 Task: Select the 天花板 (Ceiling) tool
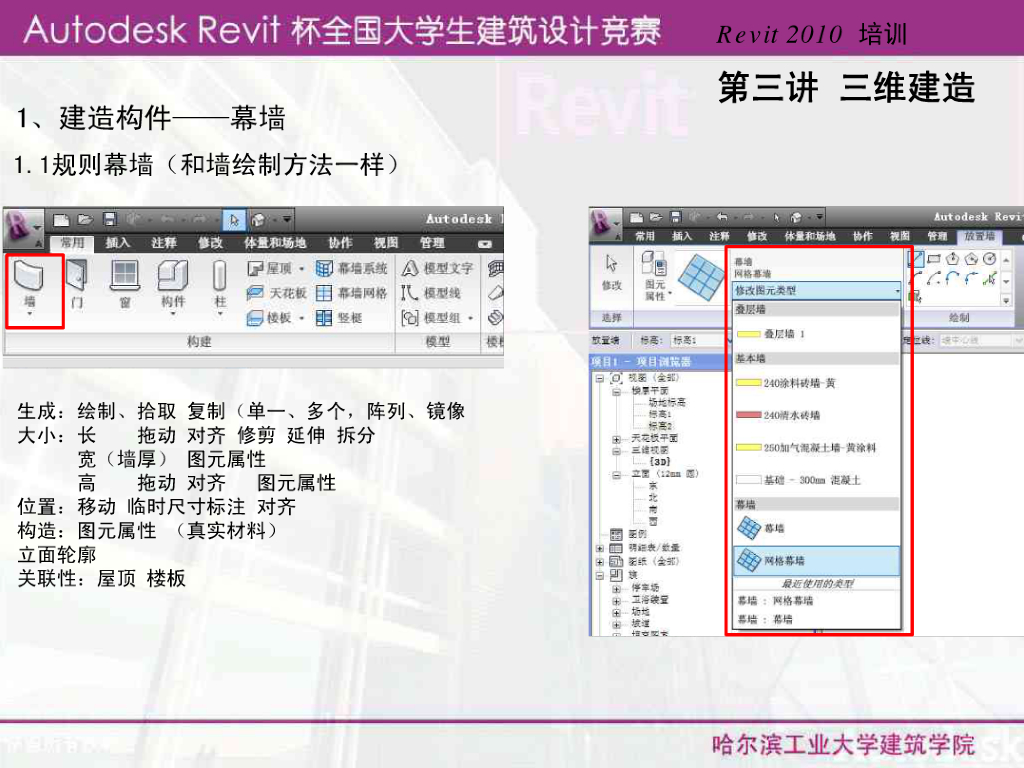click(277, 293)
